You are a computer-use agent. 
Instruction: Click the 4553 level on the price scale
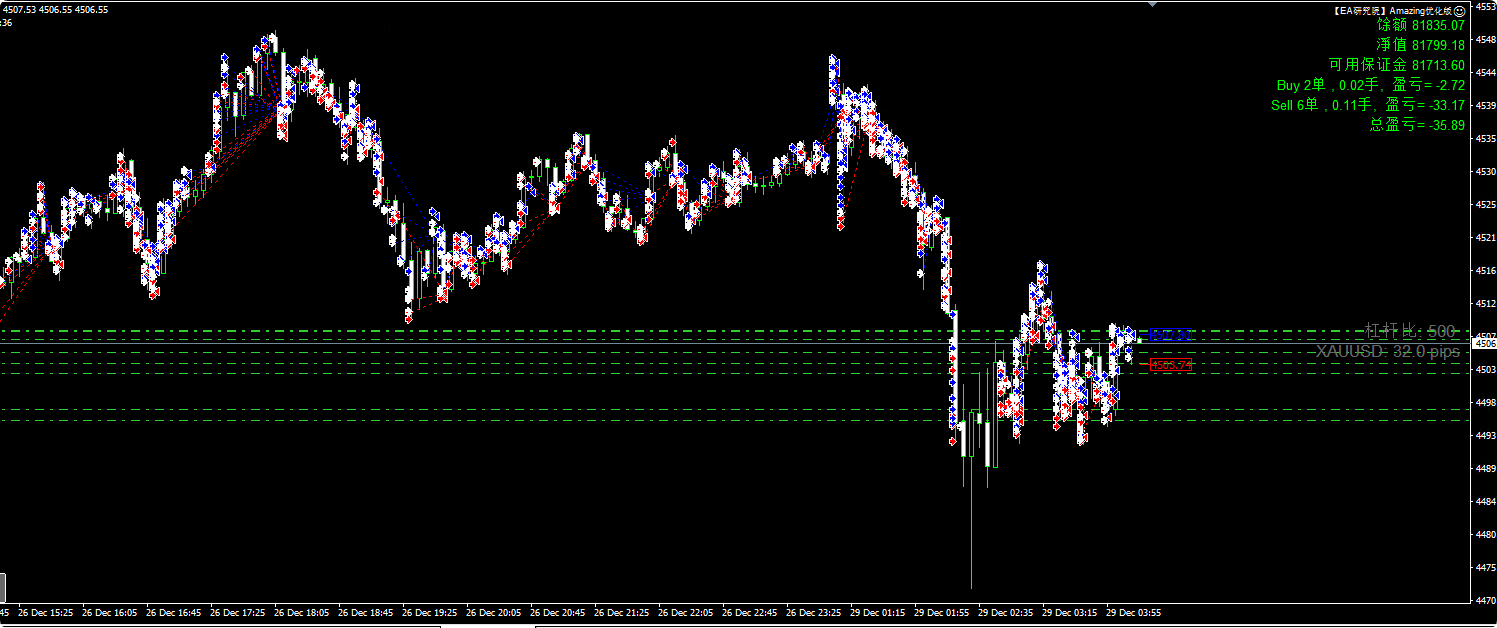tap(1485, 7)
